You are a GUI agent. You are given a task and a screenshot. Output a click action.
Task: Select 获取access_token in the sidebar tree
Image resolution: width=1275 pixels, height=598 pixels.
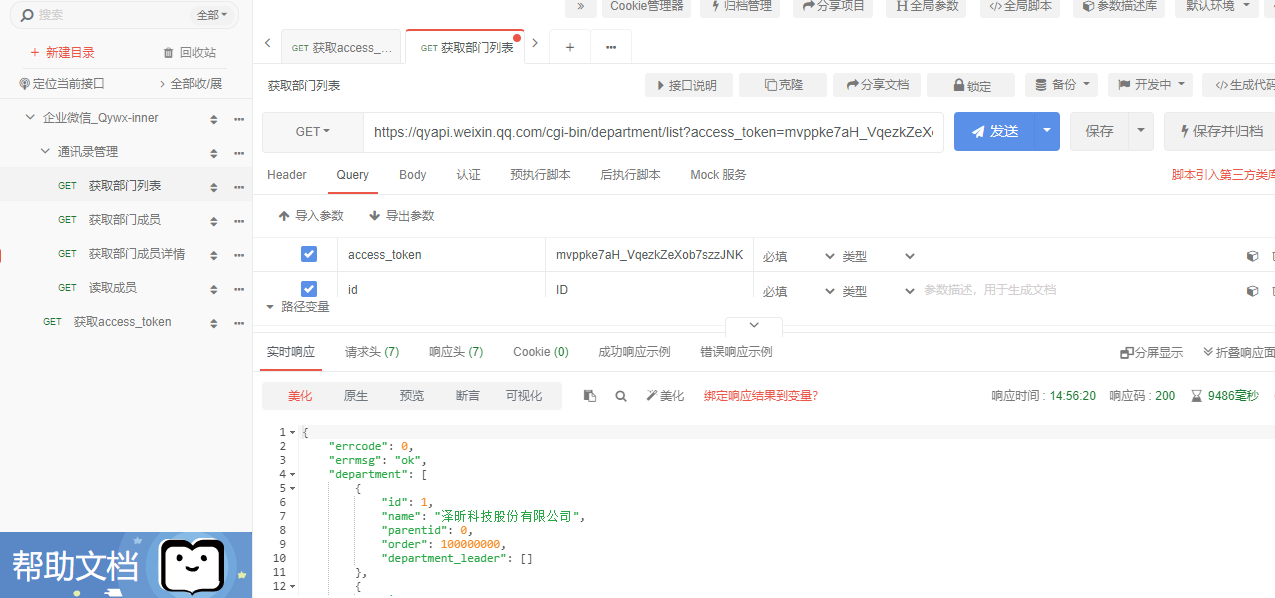pos(122,322)
